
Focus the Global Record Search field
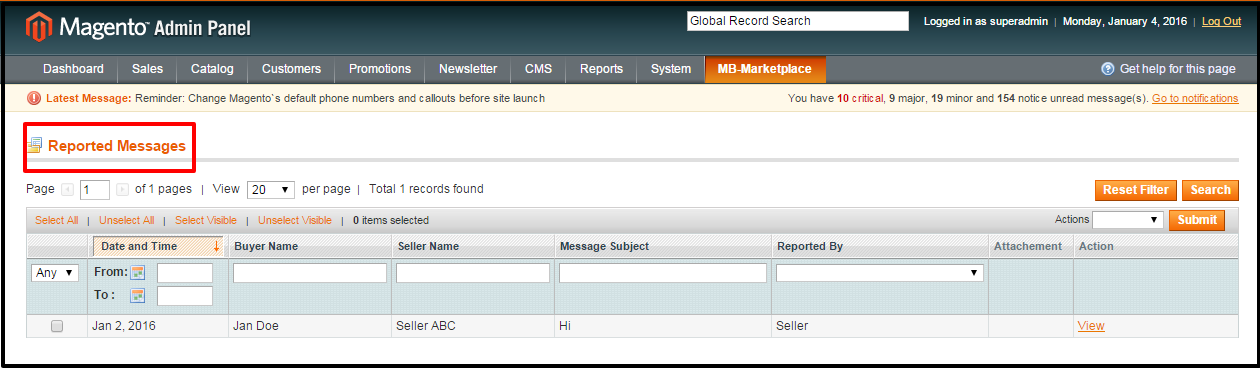[797, 21]
